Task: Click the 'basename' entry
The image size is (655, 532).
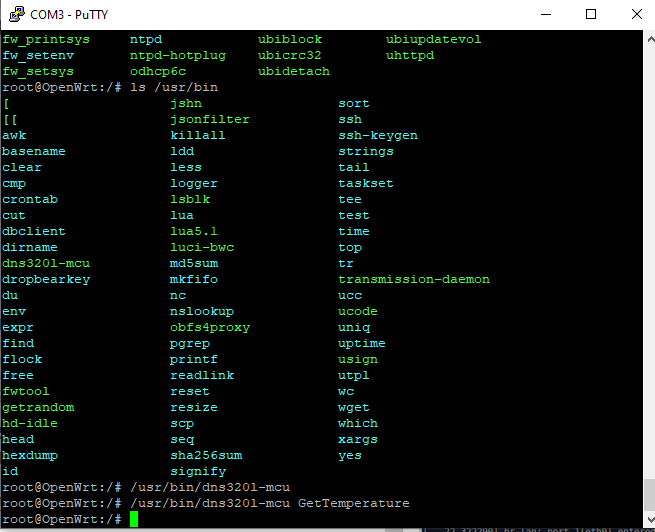Action: pos(34,151)
